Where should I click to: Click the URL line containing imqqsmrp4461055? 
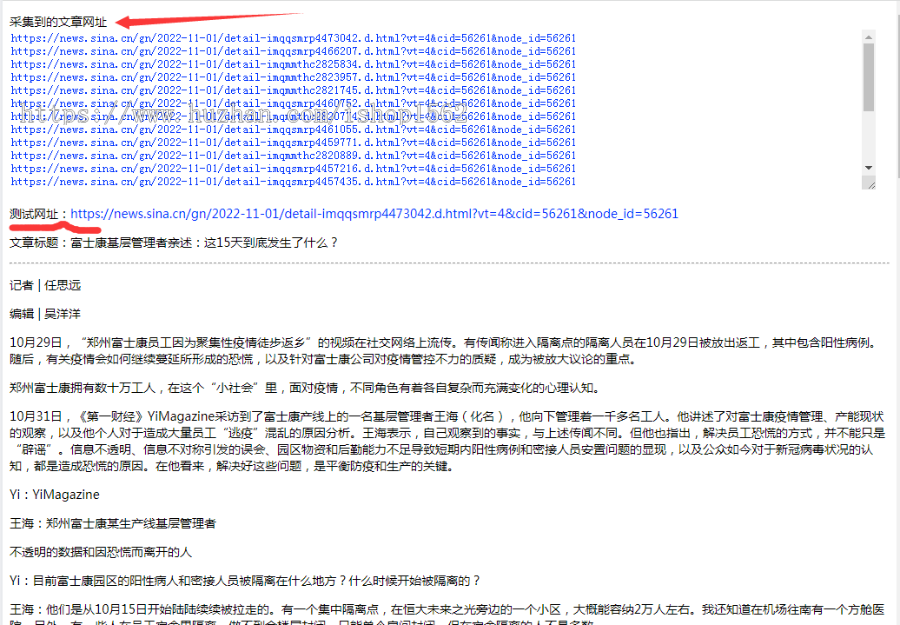pos(293,130)
